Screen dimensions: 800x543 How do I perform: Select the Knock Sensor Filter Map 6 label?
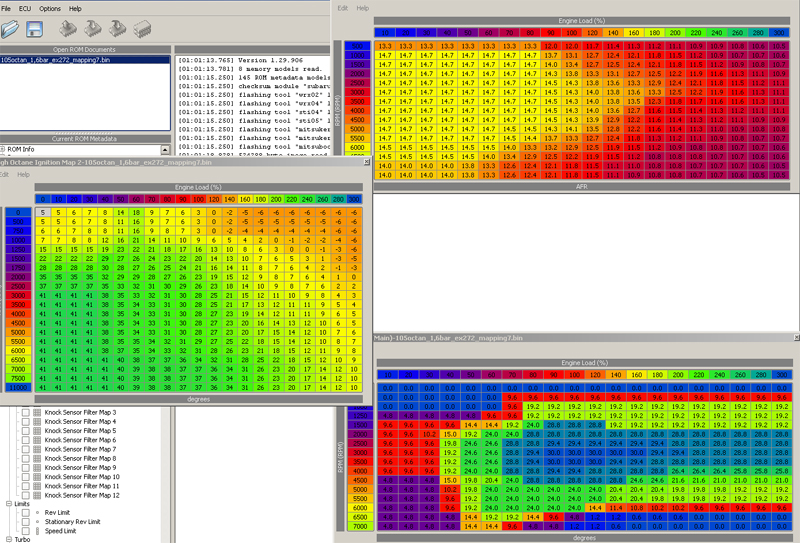click(80, 440)
